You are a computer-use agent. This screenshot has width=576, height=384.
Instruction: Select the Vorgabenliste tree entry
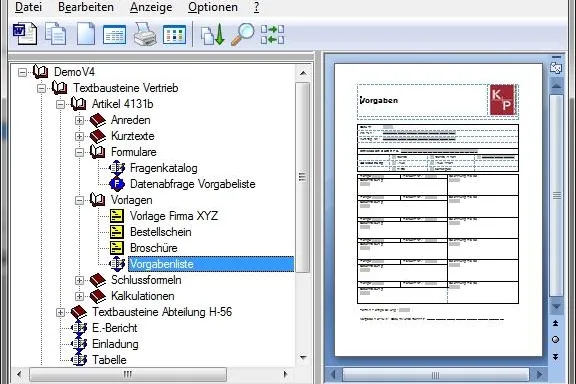pos(211,264)
